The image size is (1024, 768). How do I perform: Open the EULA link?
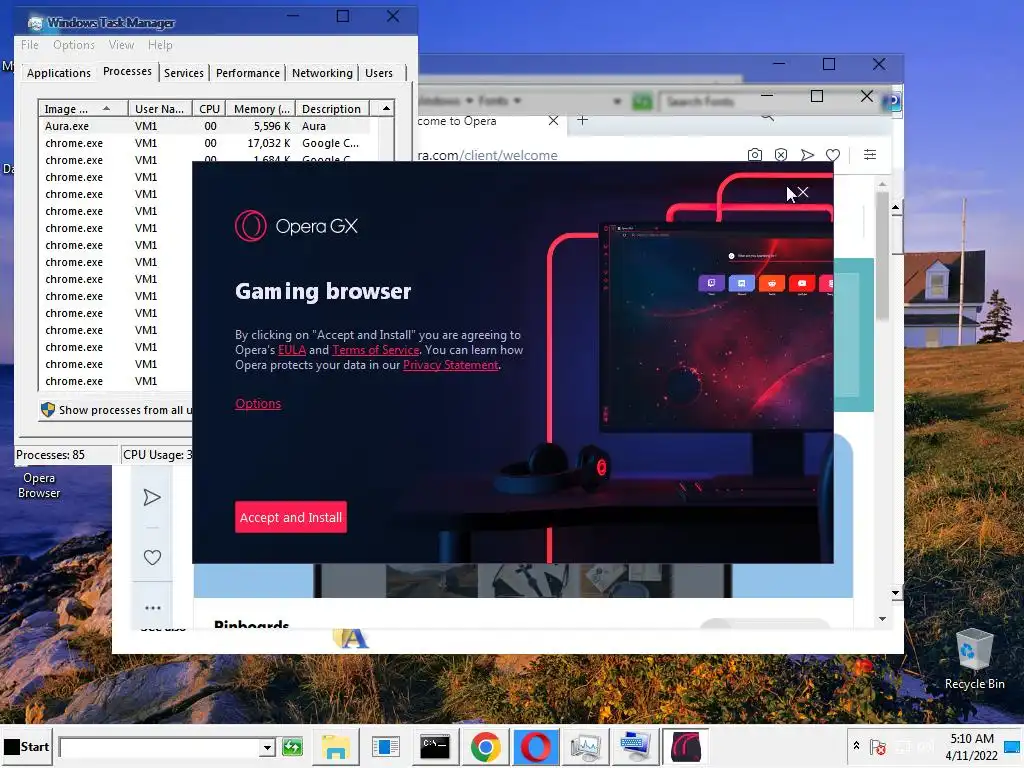(292, 350)
